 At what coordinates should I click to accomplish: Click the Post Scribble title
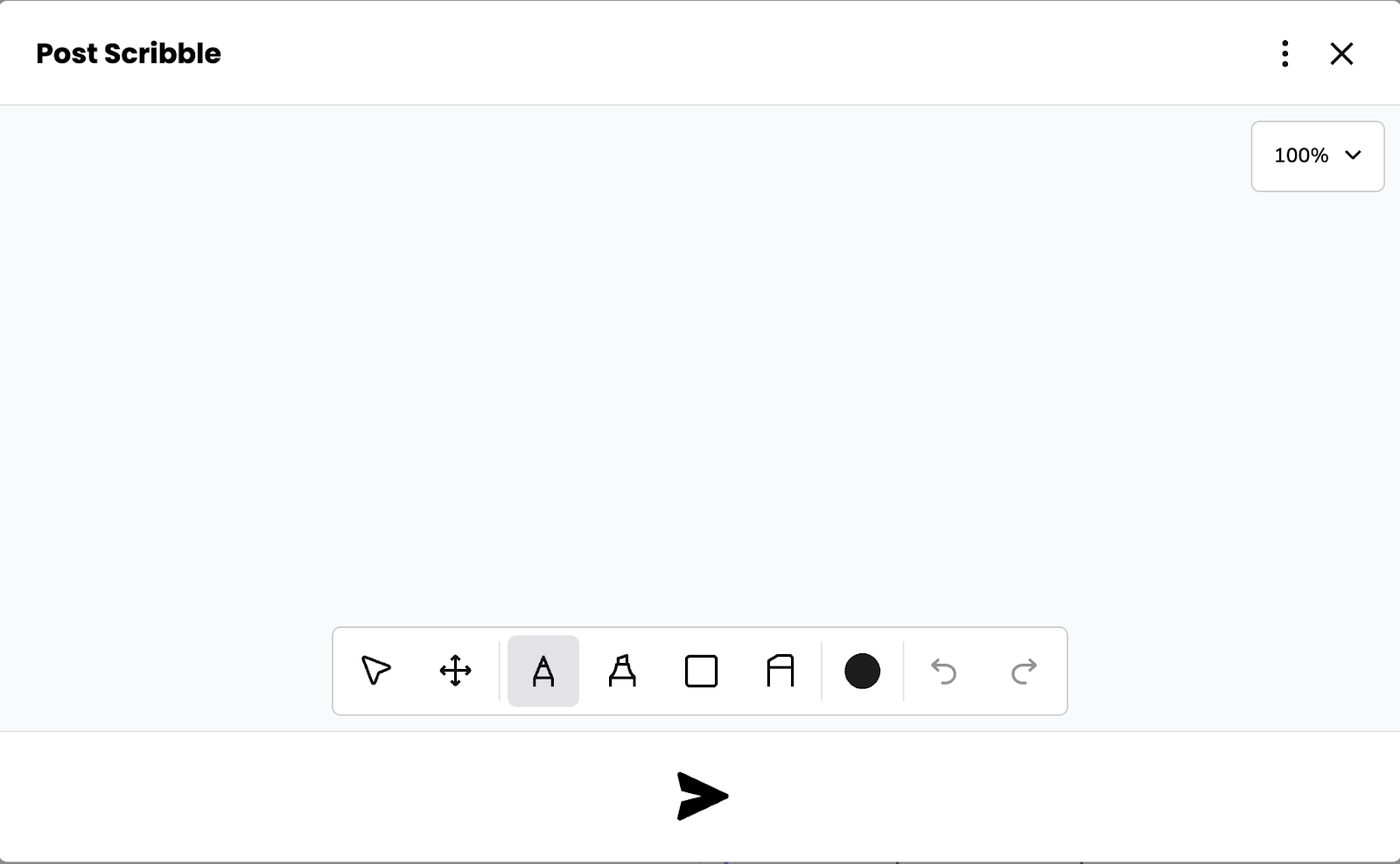click(129, 53)
